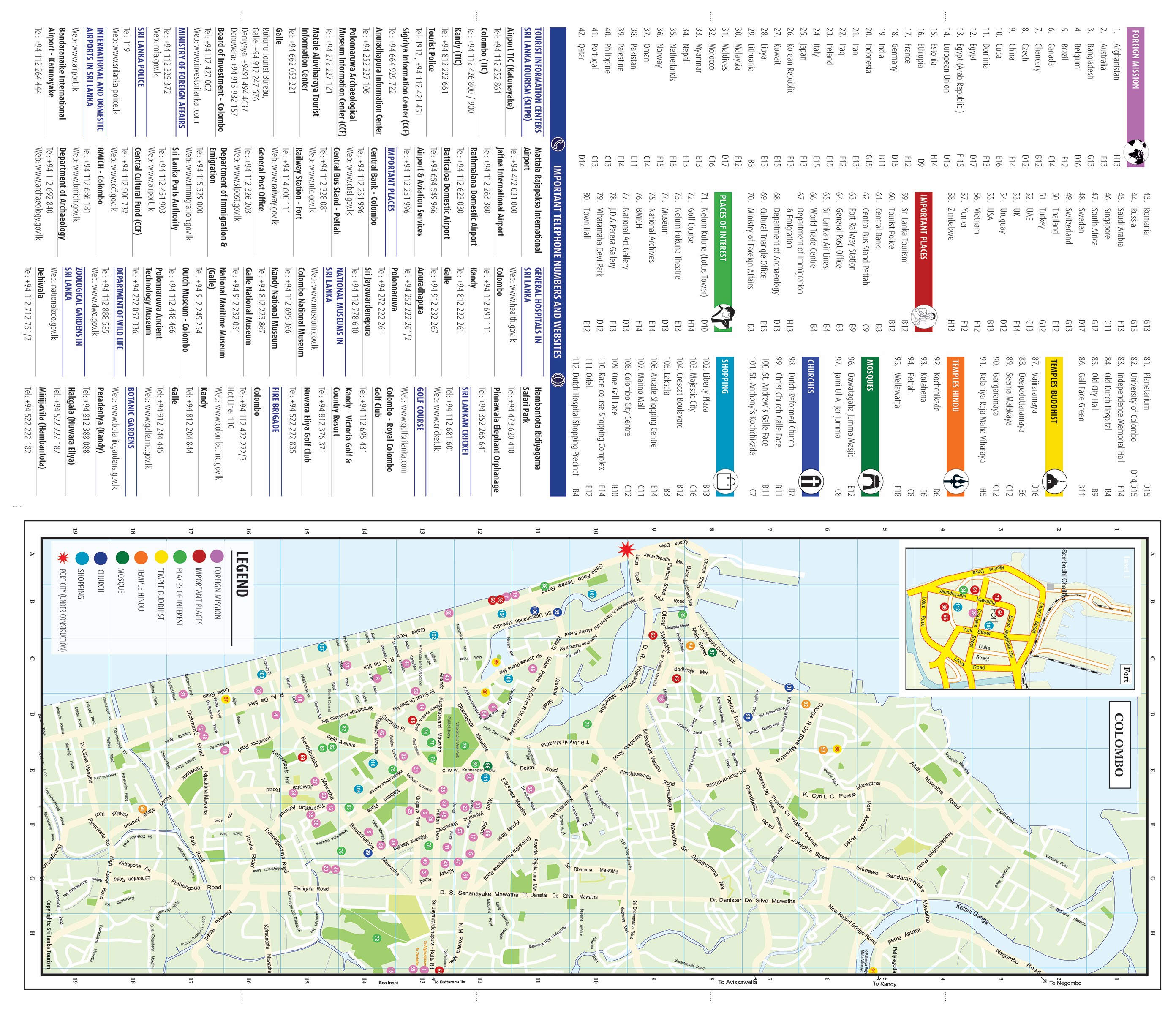The image size is (1176, 1013).
Task: Click the yellow Temple Buddhist legend circle
Action: [x=161, y=557]
